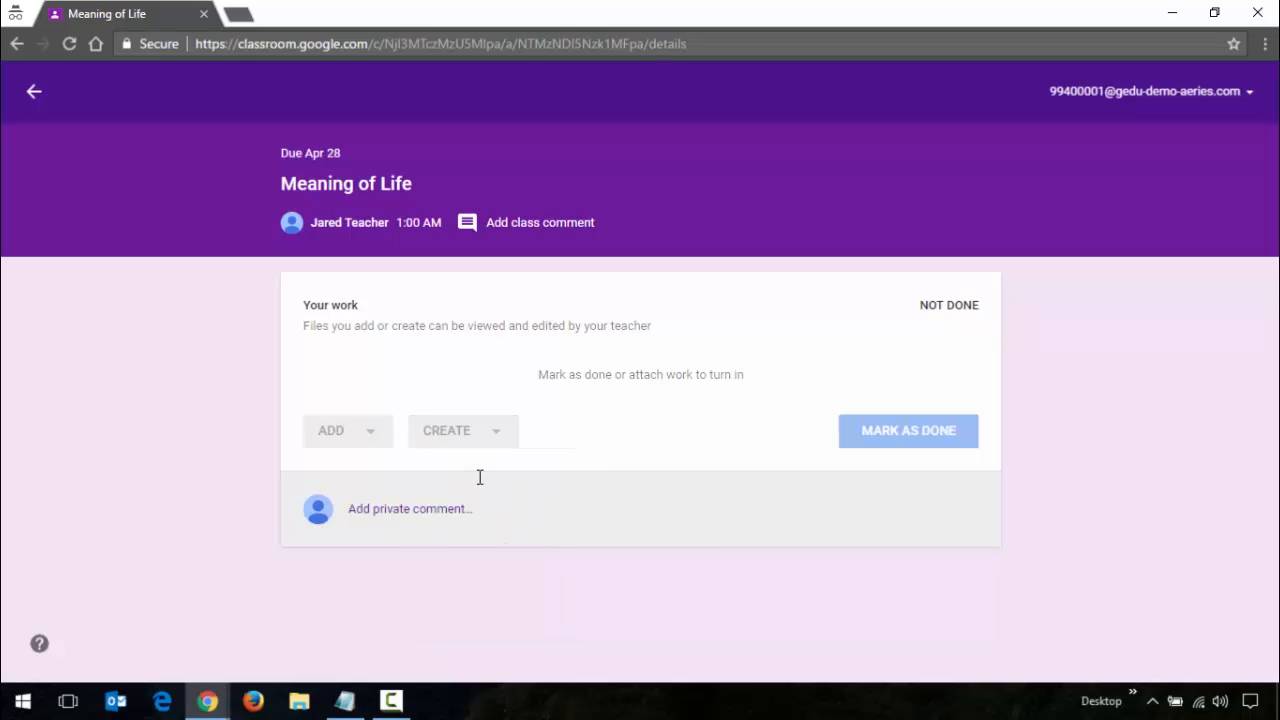Click the Add class comment speech icon
This screenshot has width=1280, height=720.
[467, 222]
